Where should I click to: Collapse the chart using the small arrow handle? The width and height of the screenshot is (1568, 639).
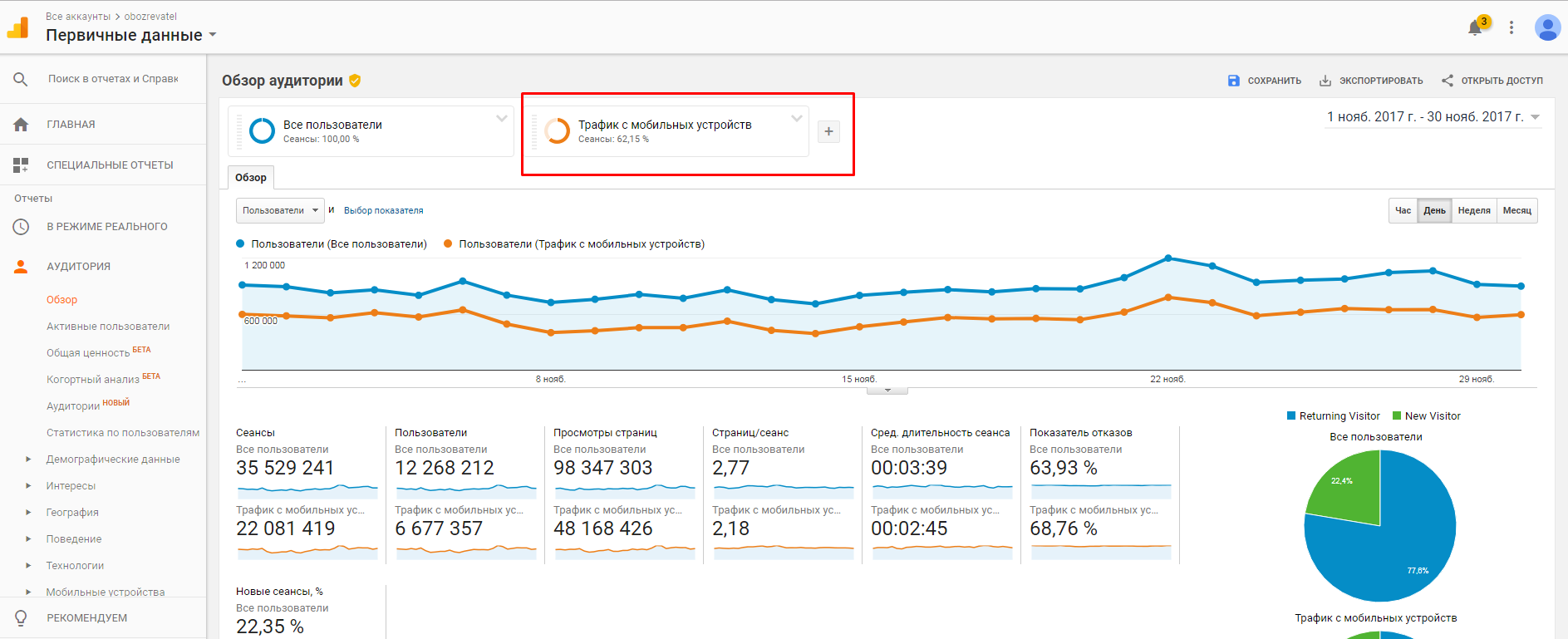click(x=887, y=390)
